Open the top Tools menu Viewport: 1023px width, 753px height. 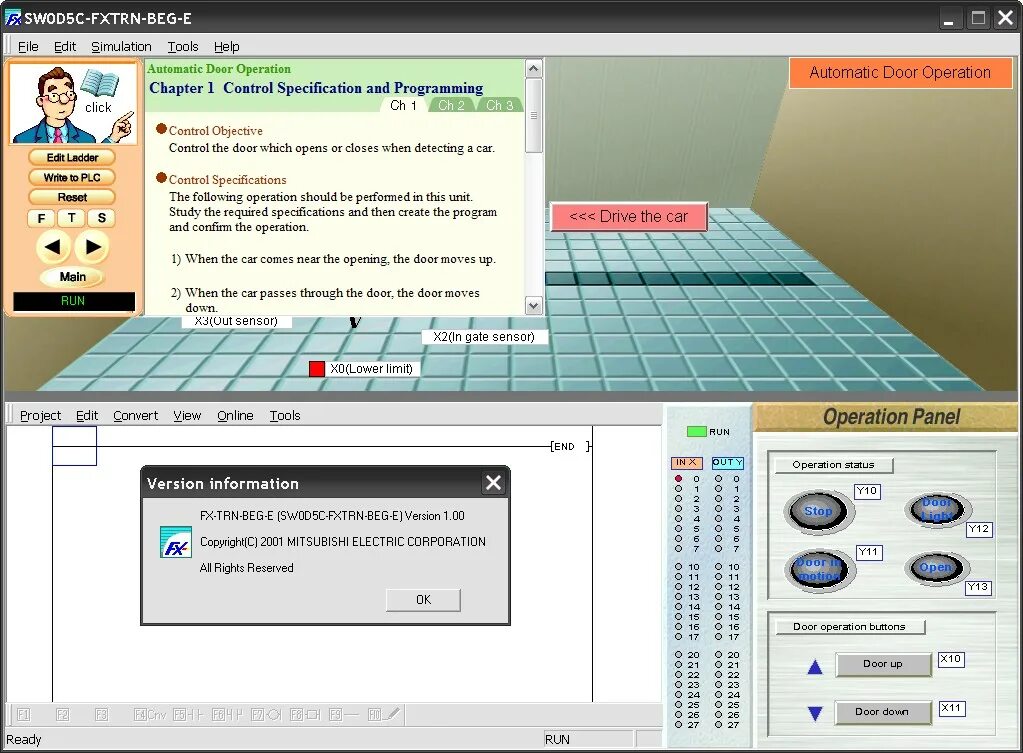(183, 46)
